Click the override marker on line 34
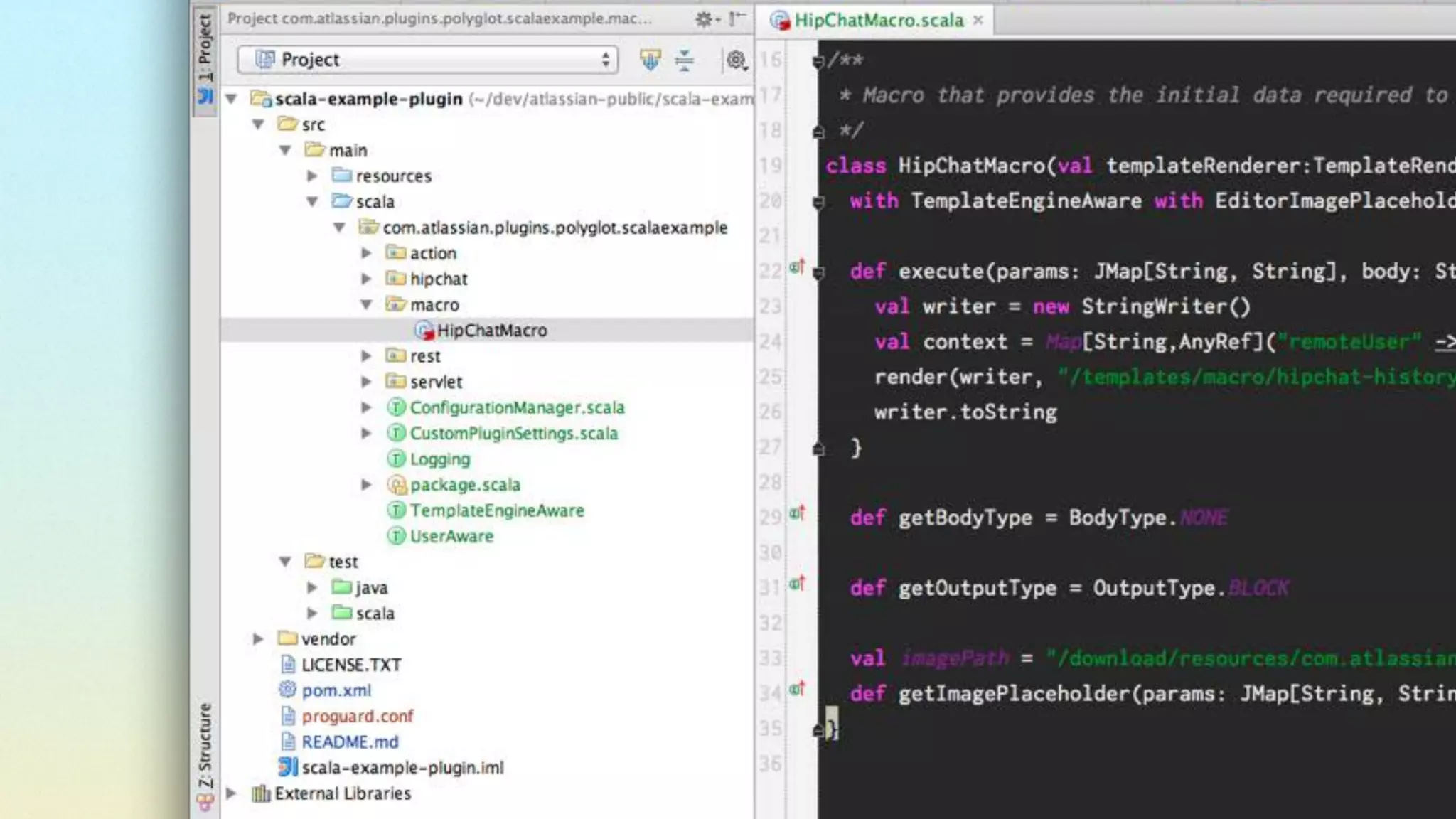1456x819 pixels. click(797, 689)
